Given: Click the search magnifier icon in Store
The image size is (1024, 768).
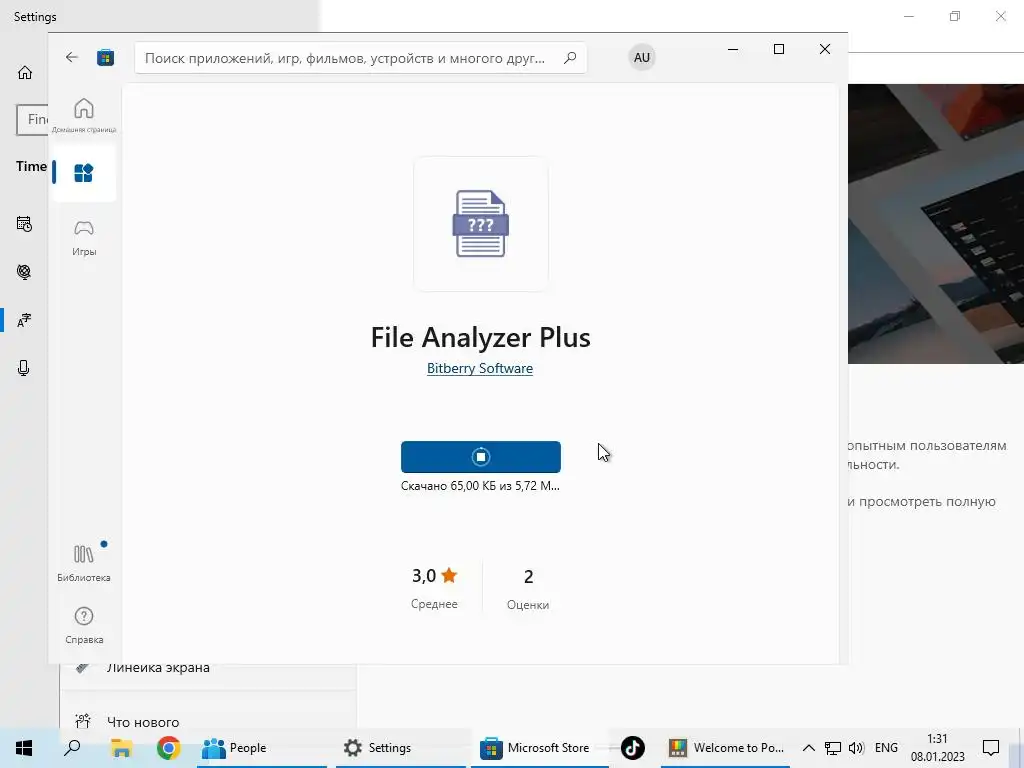Looking at the screenshot, I should click(x=570, y=57).
